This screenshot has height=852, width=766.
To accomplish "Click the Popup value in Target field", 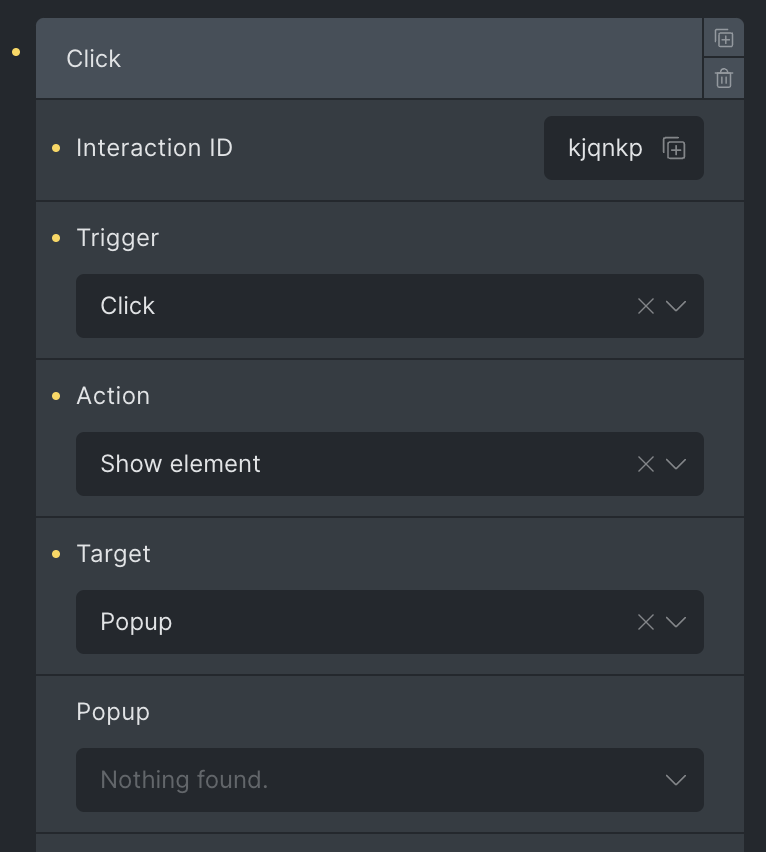I will click(x=136, y=622).
